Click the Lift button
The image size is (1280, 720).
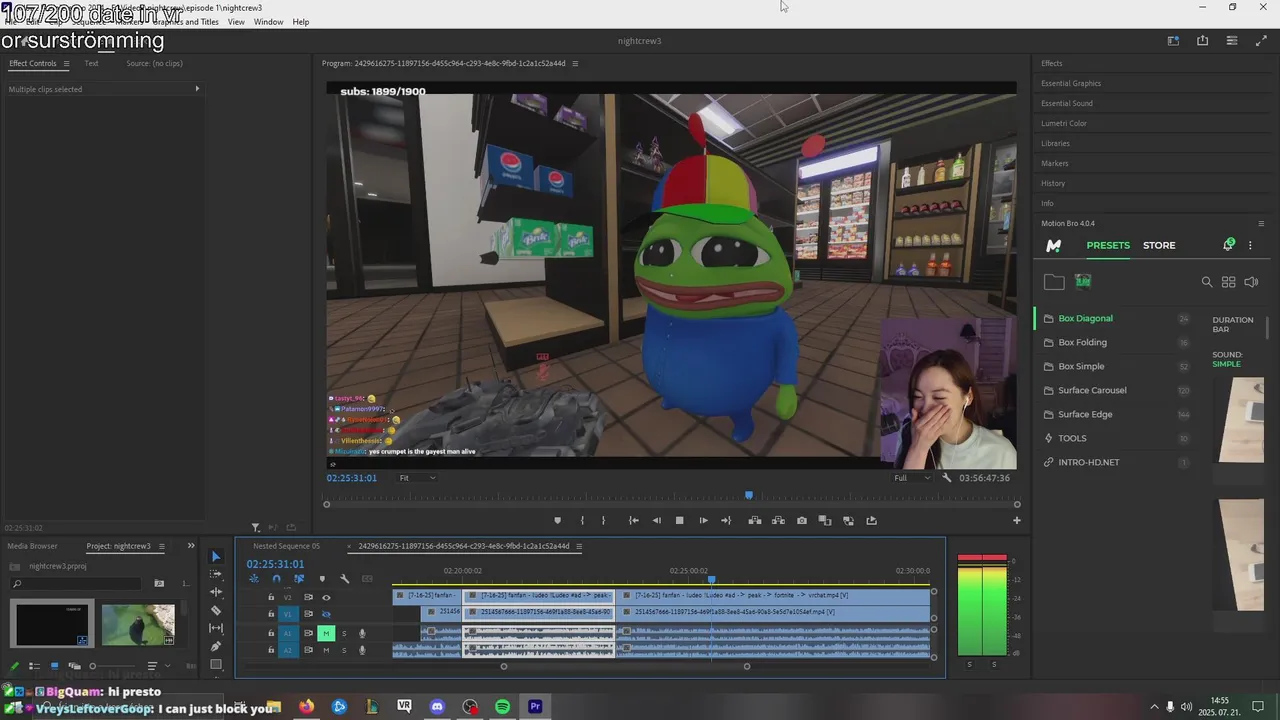tap(755, 520)
